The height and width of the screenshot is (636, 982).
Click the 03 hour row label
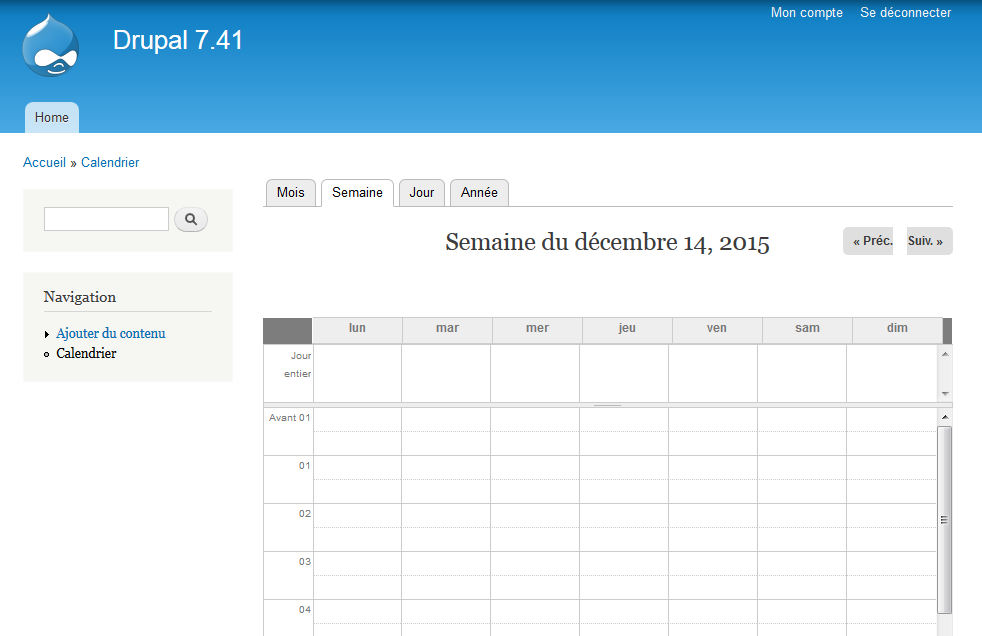click(304, 562)
